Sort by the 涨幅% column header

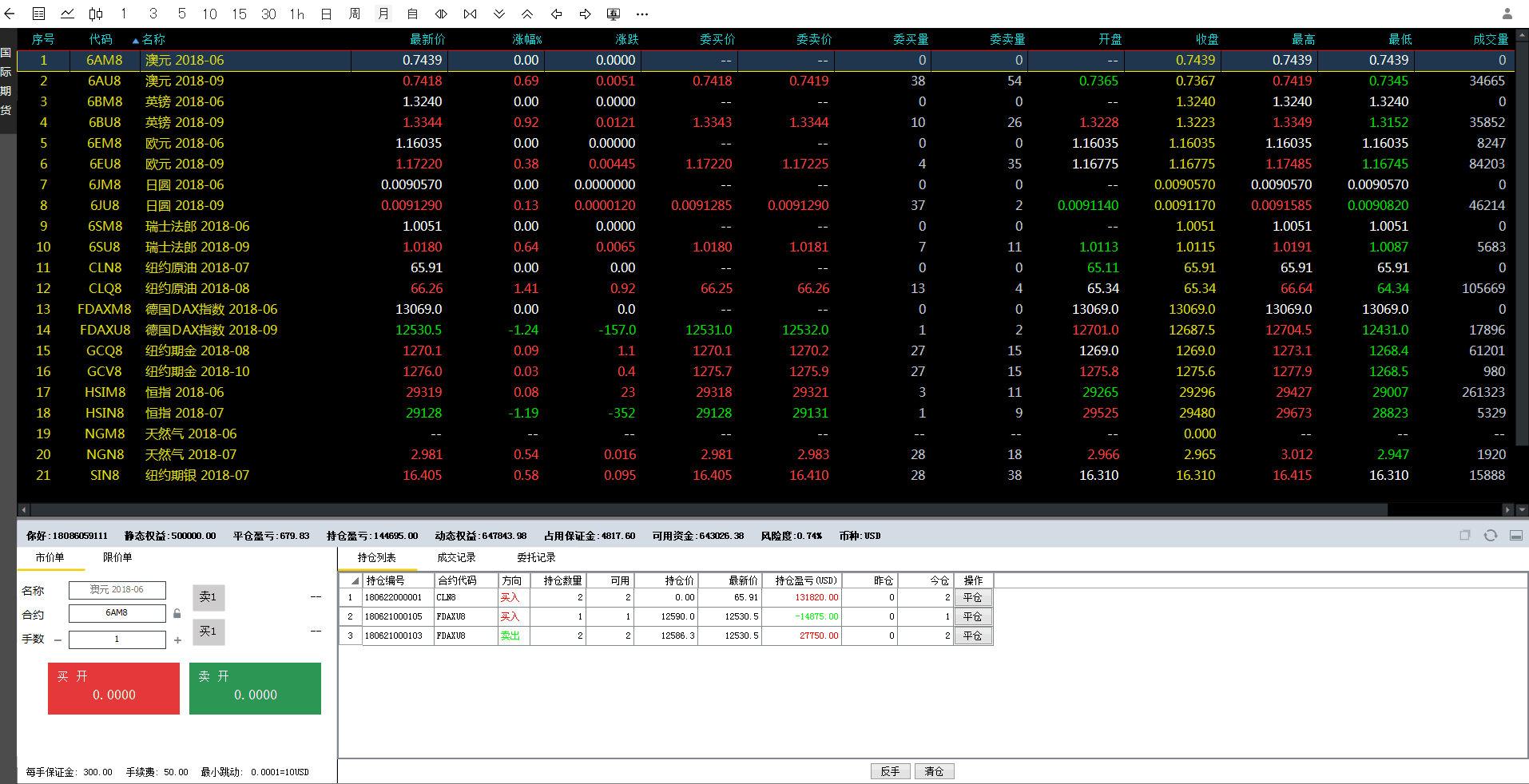526,39
